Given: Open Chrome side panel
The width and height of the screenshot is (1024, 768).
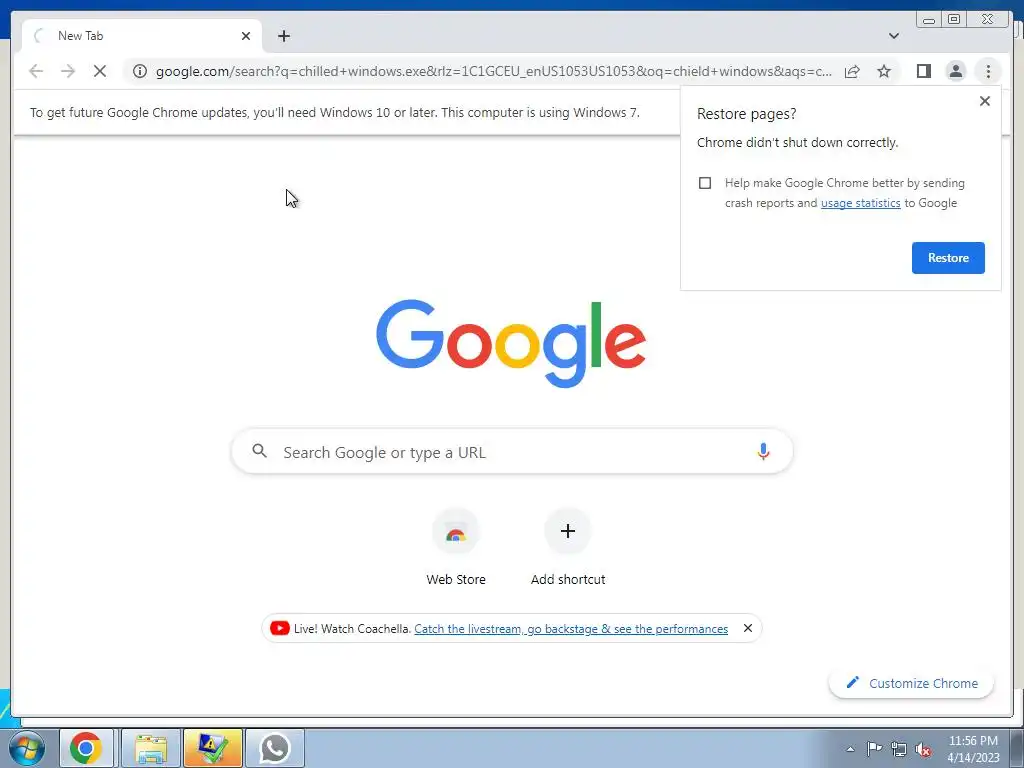Looking at the screenshot, I should (923, 71).
